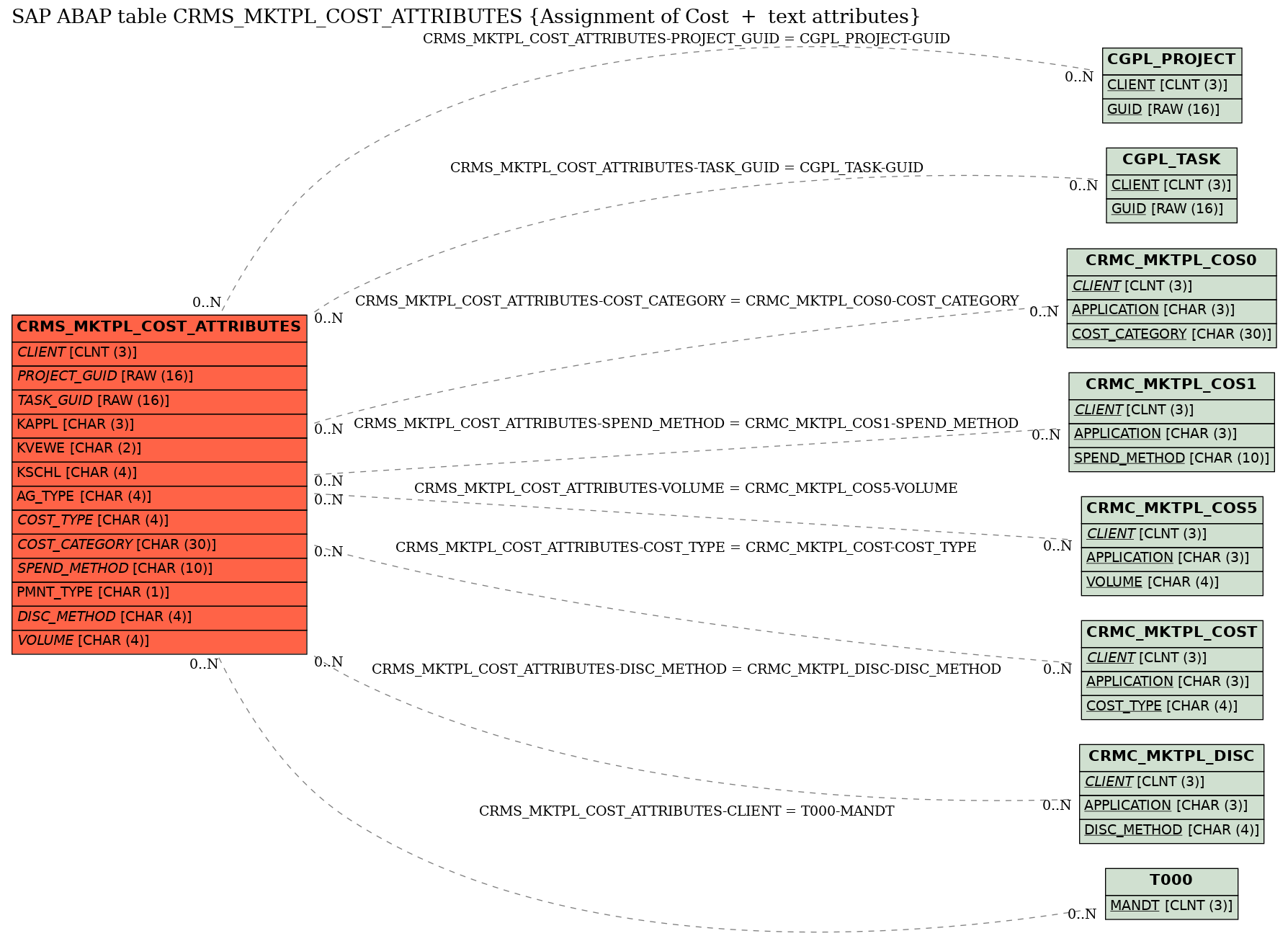
Task: Open the T000 table header
Action: pyautogui.click(x=1172, y=881)
